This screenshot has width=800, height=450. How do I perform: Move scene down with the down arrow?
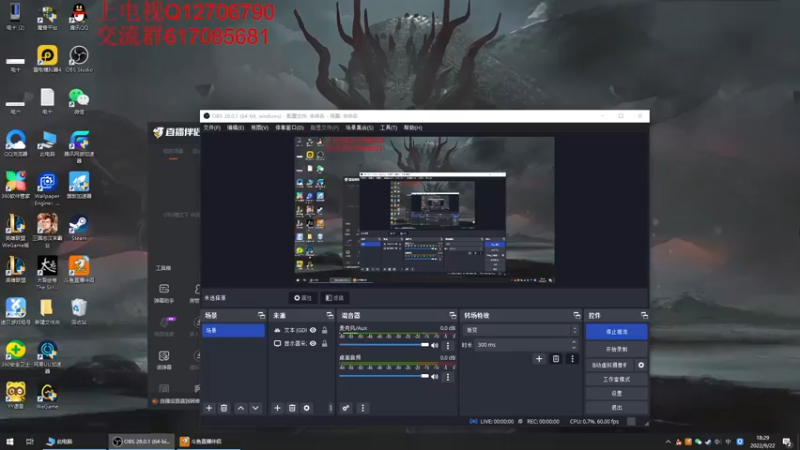coord(255,408)
